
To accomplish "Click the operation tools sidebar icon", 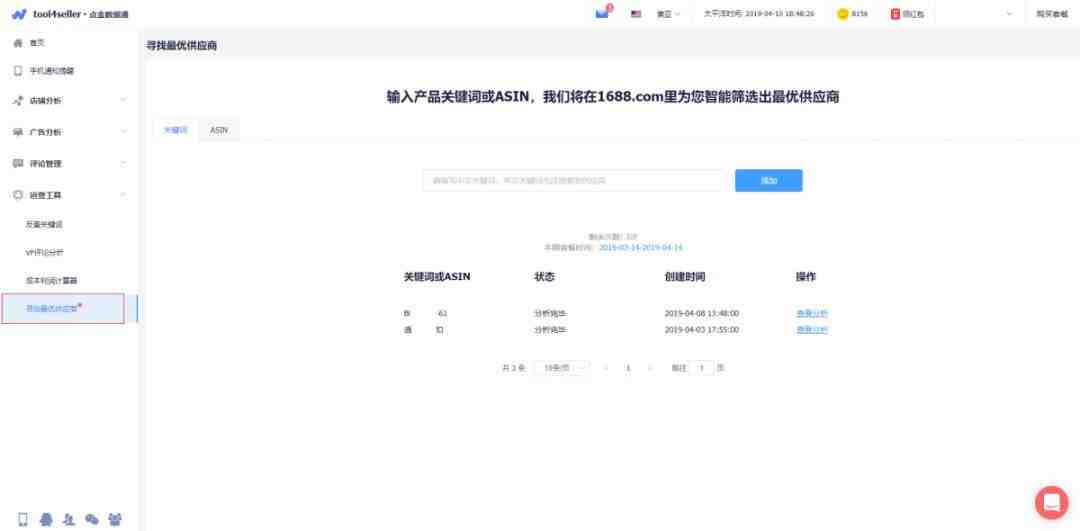I will click(x=19, y=195).
